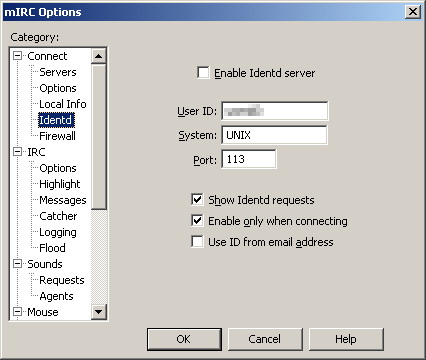
Task: Open Help for mIRC Options
Action: coord(346,339)
